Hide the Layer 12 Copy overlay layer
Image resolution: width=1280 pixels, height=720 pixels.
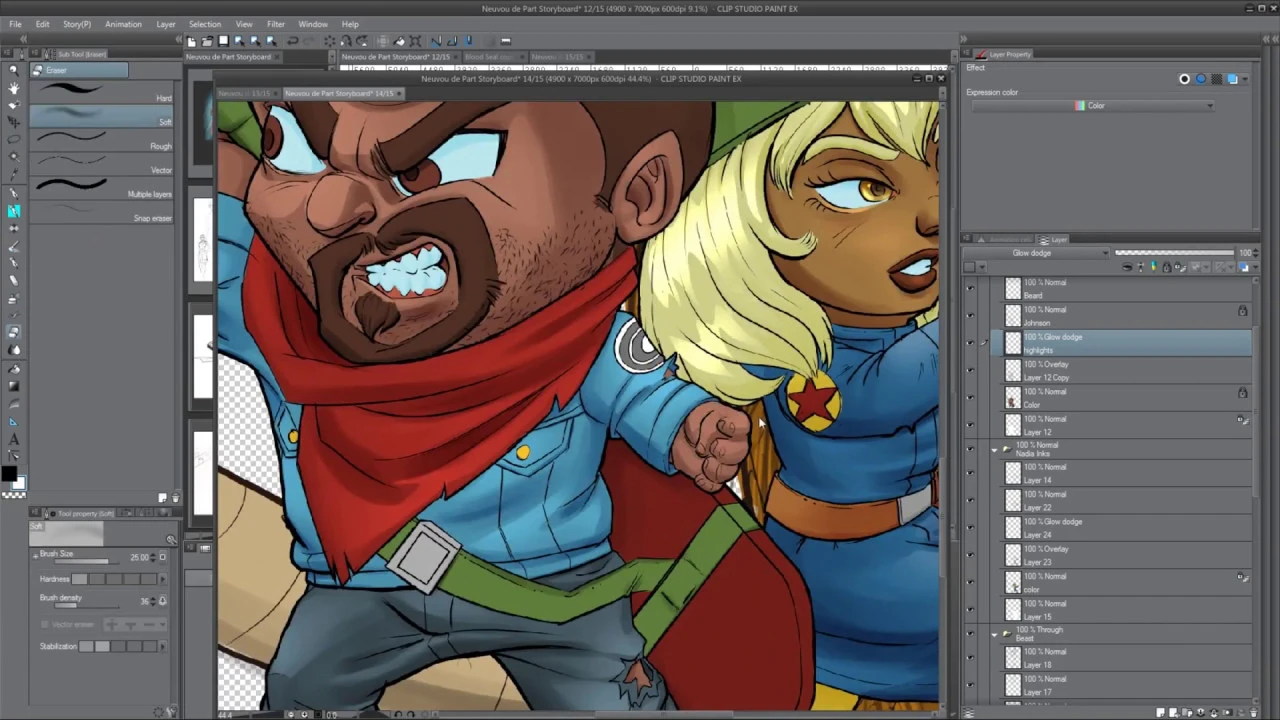(x=969, y=370)
